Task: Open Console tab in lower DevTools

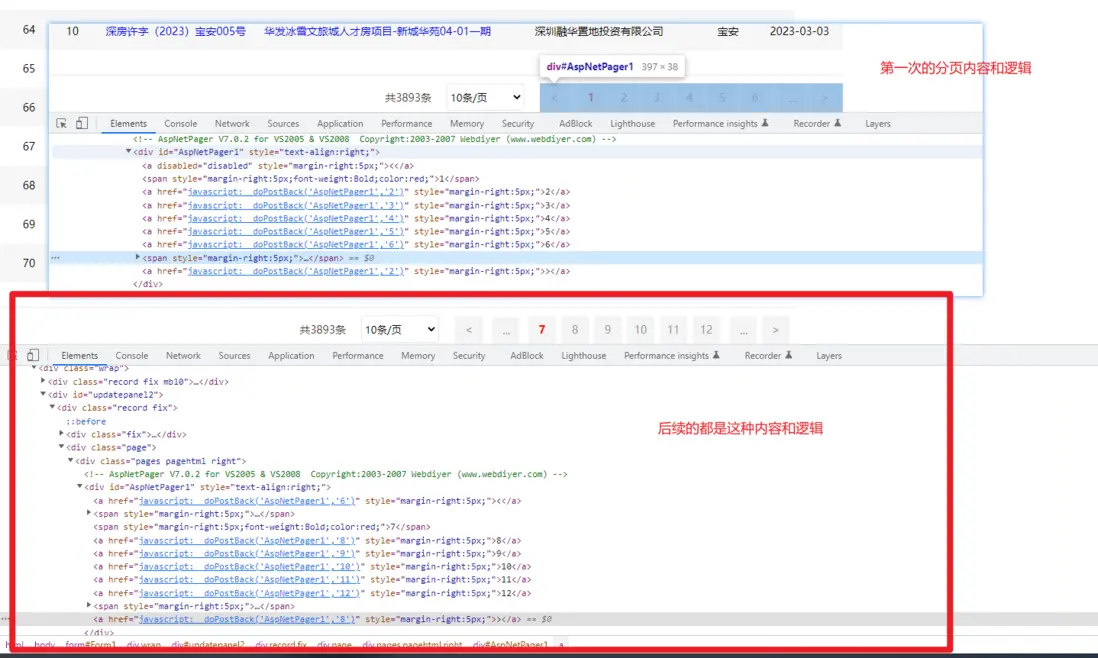Action: (x=132, y=356)
